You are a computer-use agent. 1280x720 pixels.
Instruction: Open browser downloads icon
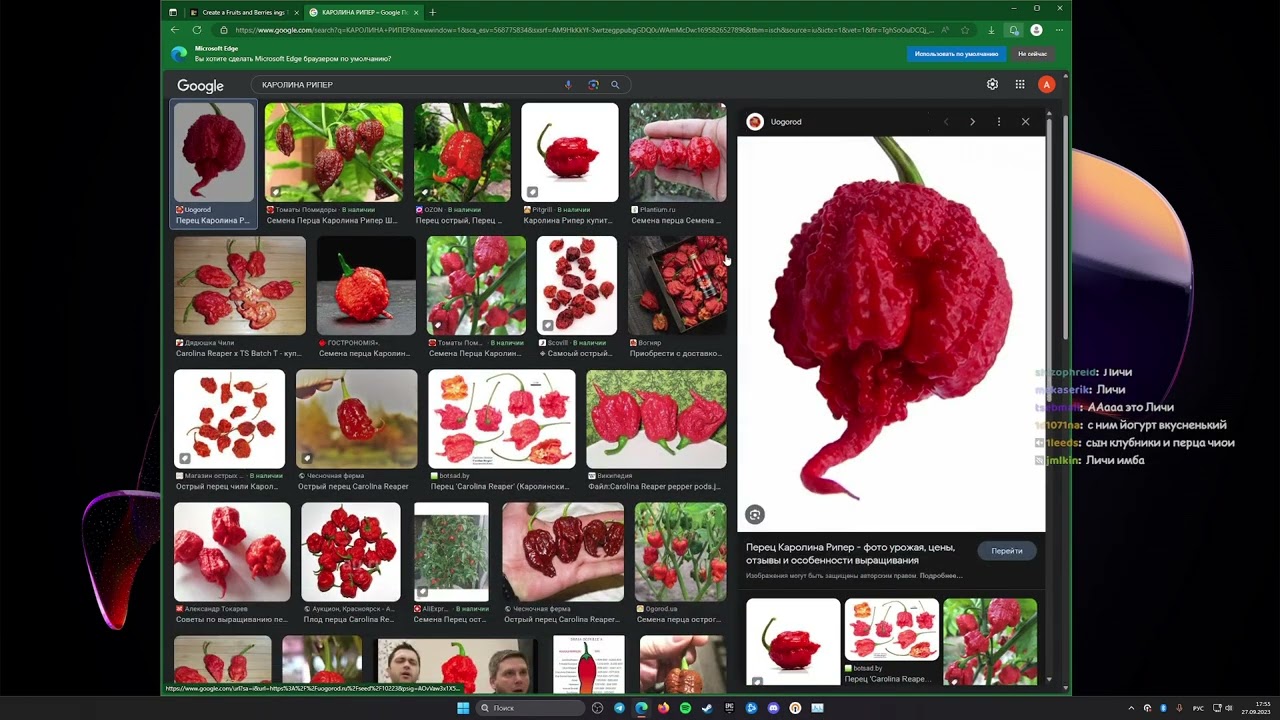(991, 30)
